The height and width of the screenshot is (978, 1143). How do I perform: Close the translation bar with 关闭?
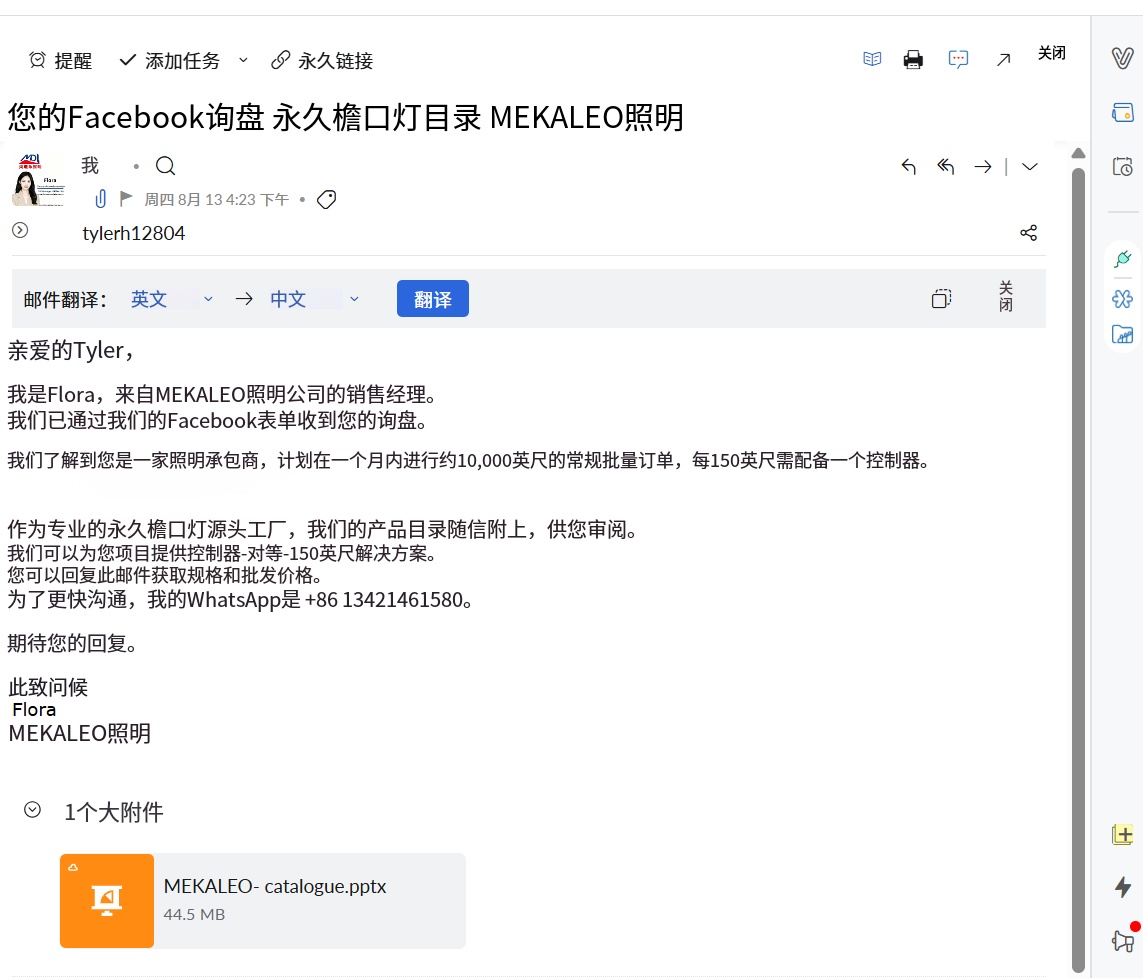(1006, 297)
